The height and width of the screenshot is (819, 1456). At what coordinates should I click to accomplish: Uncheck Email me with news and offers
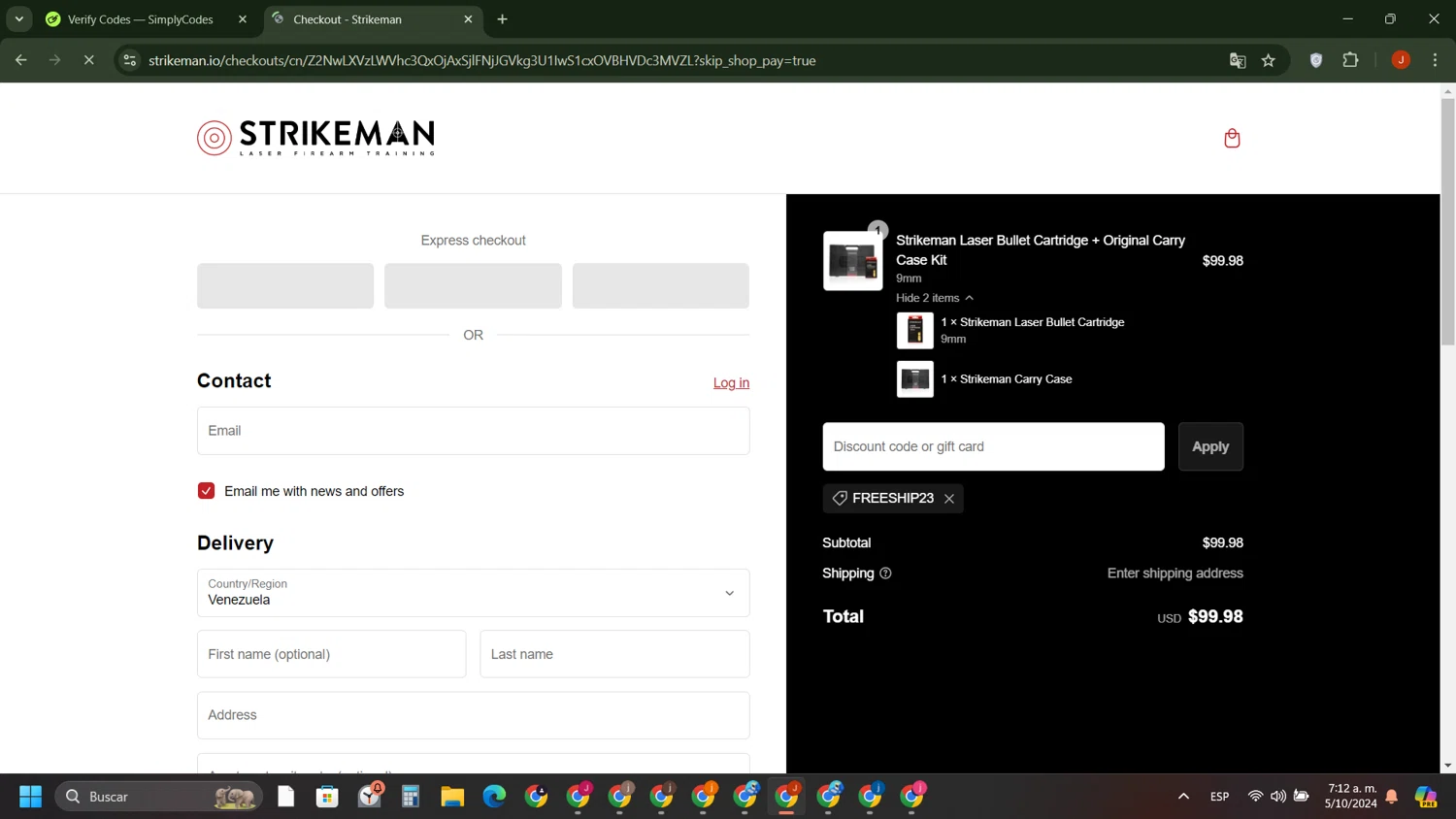(206, 491)
